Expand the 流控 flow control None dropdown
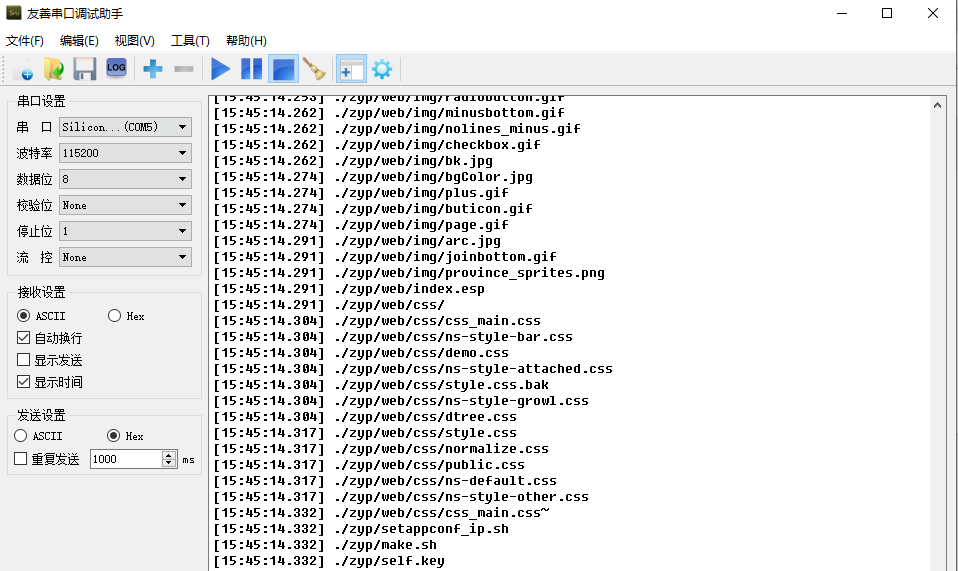Viewport: 958px width, 571px height. pos(125,257)
